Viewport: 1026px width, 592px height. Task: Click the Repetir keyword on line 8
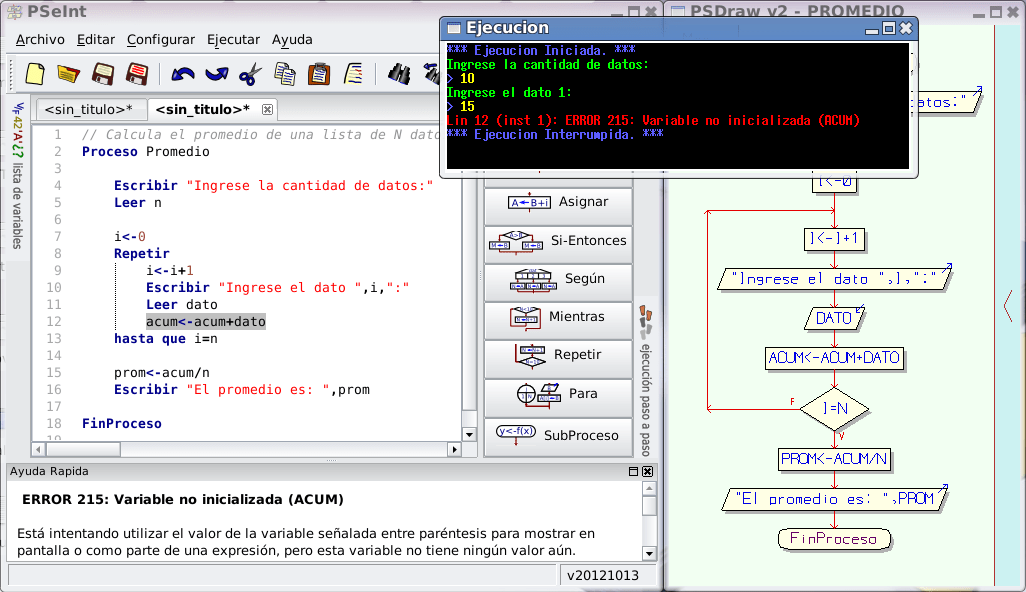click(141, 253)
